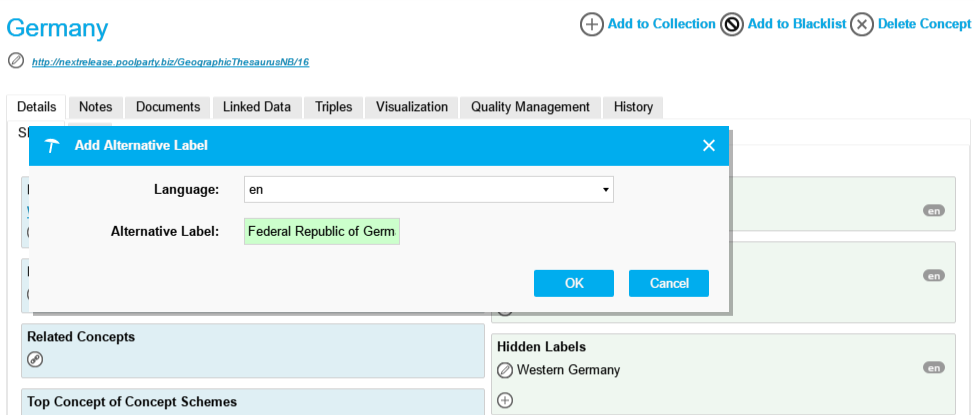Click the Add to Blacklist icon
This screenshot has width=975, height=415.
pyautogui.click(x=732, y=25)
